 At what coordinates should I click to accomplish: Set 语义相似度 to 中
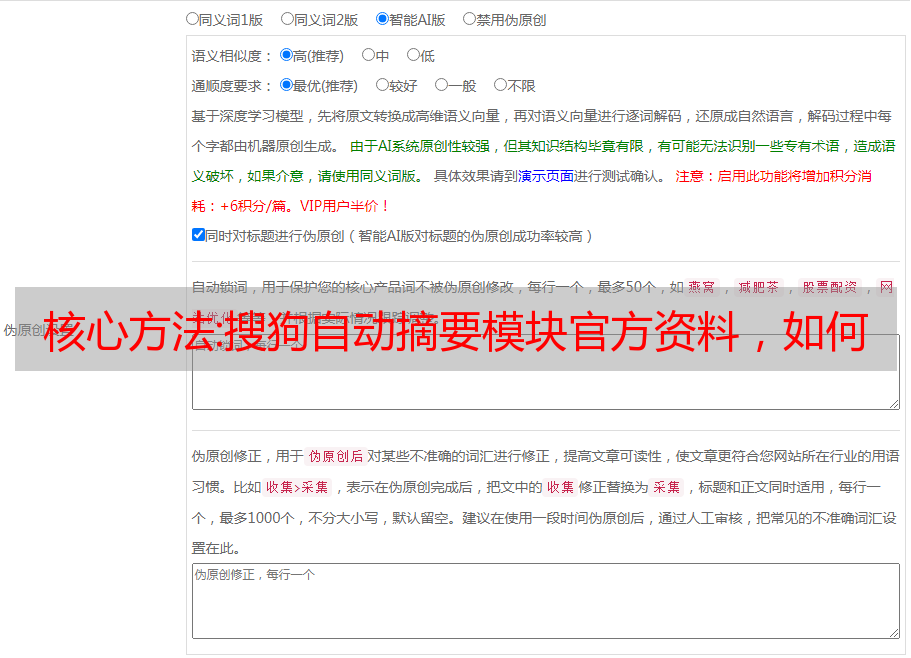[368, 55]
